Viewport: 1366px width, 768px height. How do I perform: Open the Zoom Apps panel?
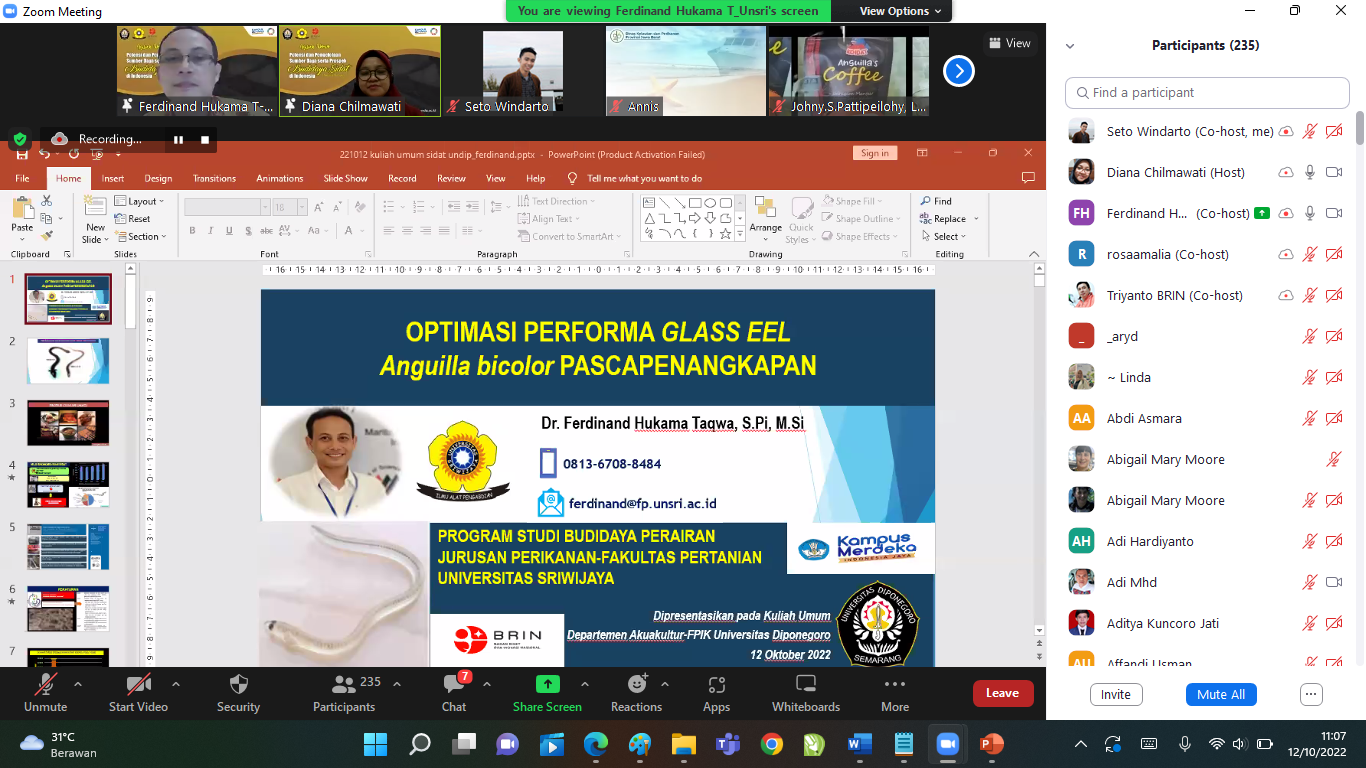[716, 686]
